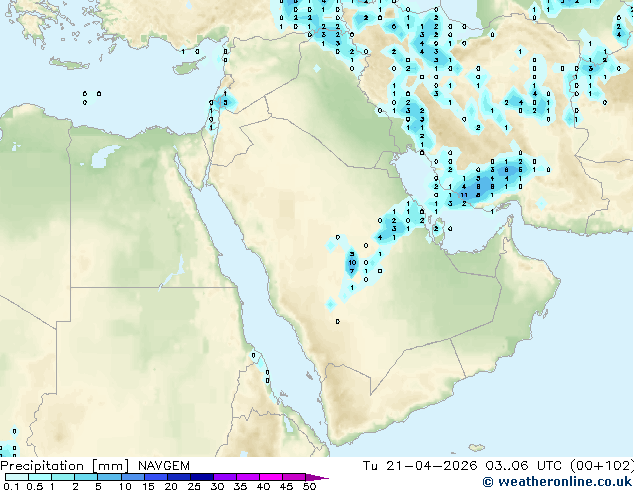Select the legend swatch between 45 and 50
Viewport: 634px width, 490px height.
click(294, 477)
